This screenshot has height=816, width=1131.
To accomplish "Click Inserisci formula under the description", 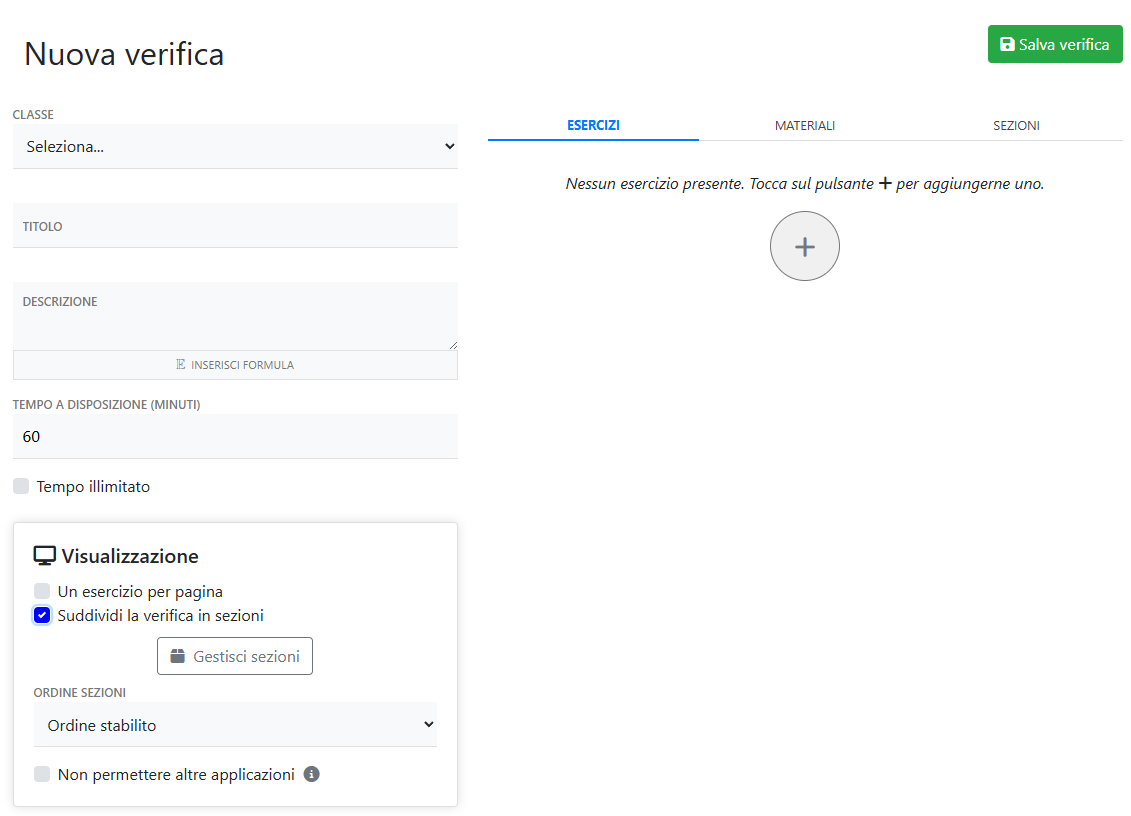I will [235, 365].
